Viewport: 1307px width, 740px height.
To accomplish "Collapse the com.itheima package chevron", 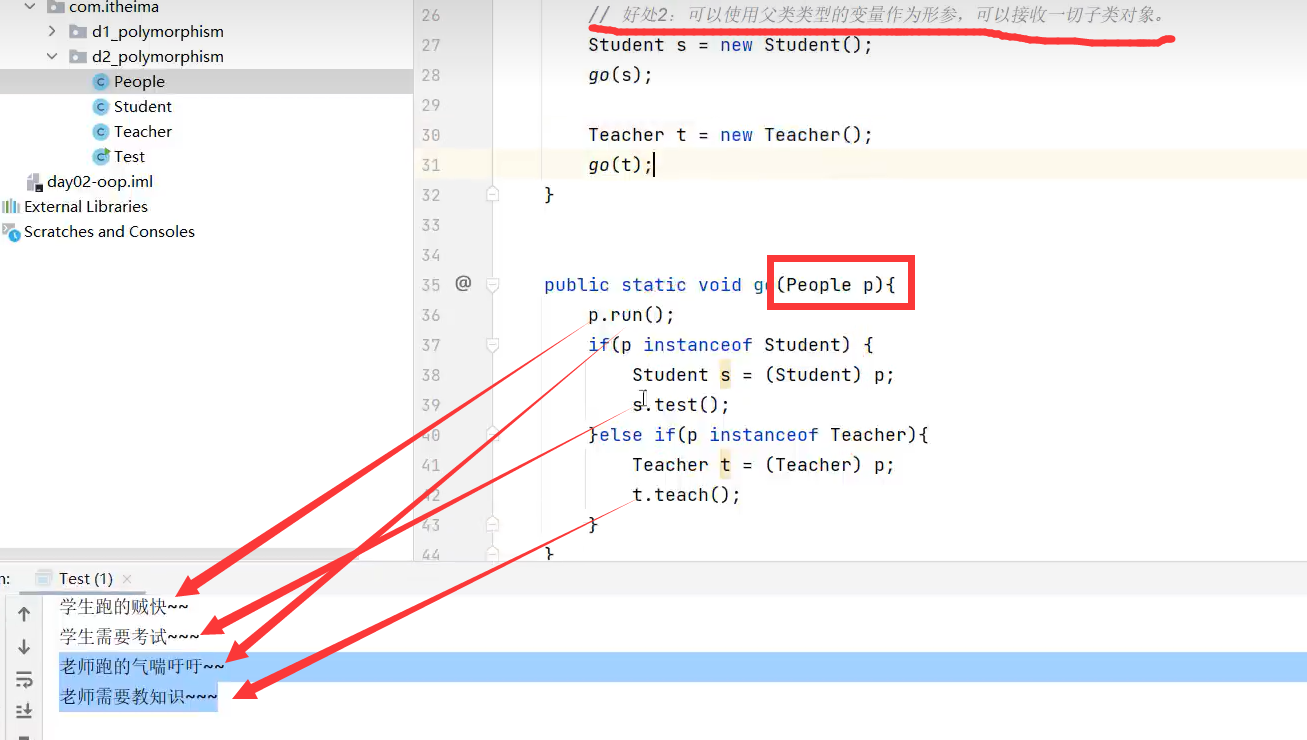I will click(x=30, y=7).
